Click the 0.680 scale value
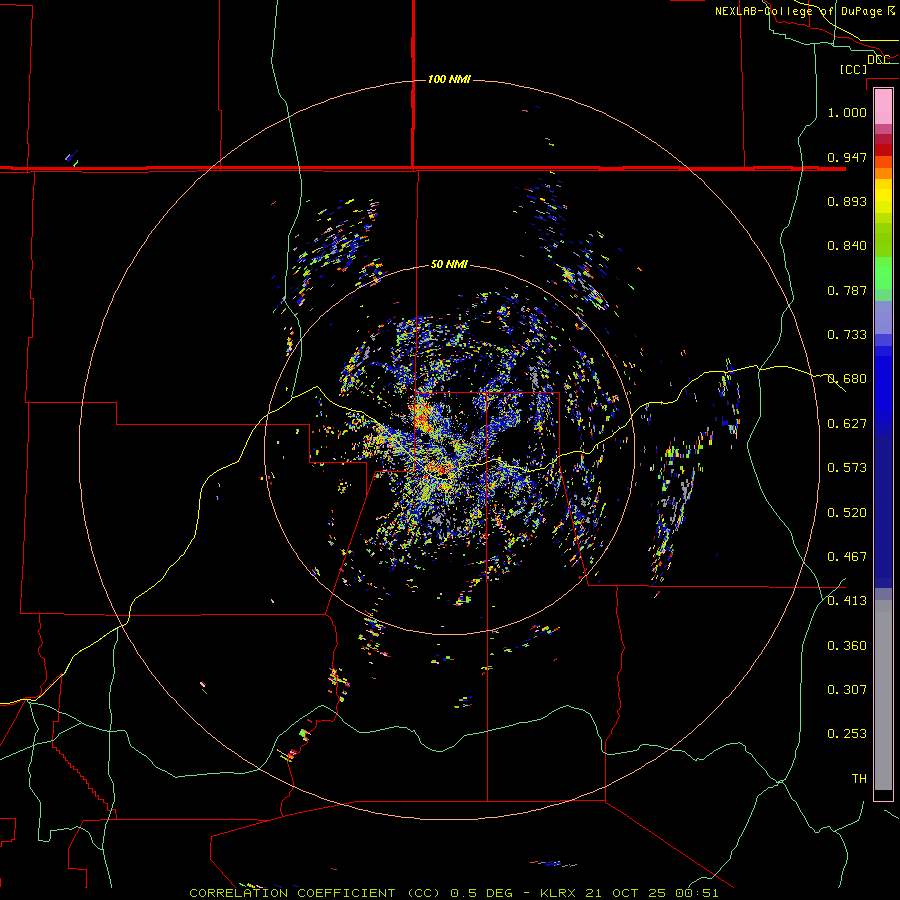The image size is (900, 900). [x=847, y=379]
